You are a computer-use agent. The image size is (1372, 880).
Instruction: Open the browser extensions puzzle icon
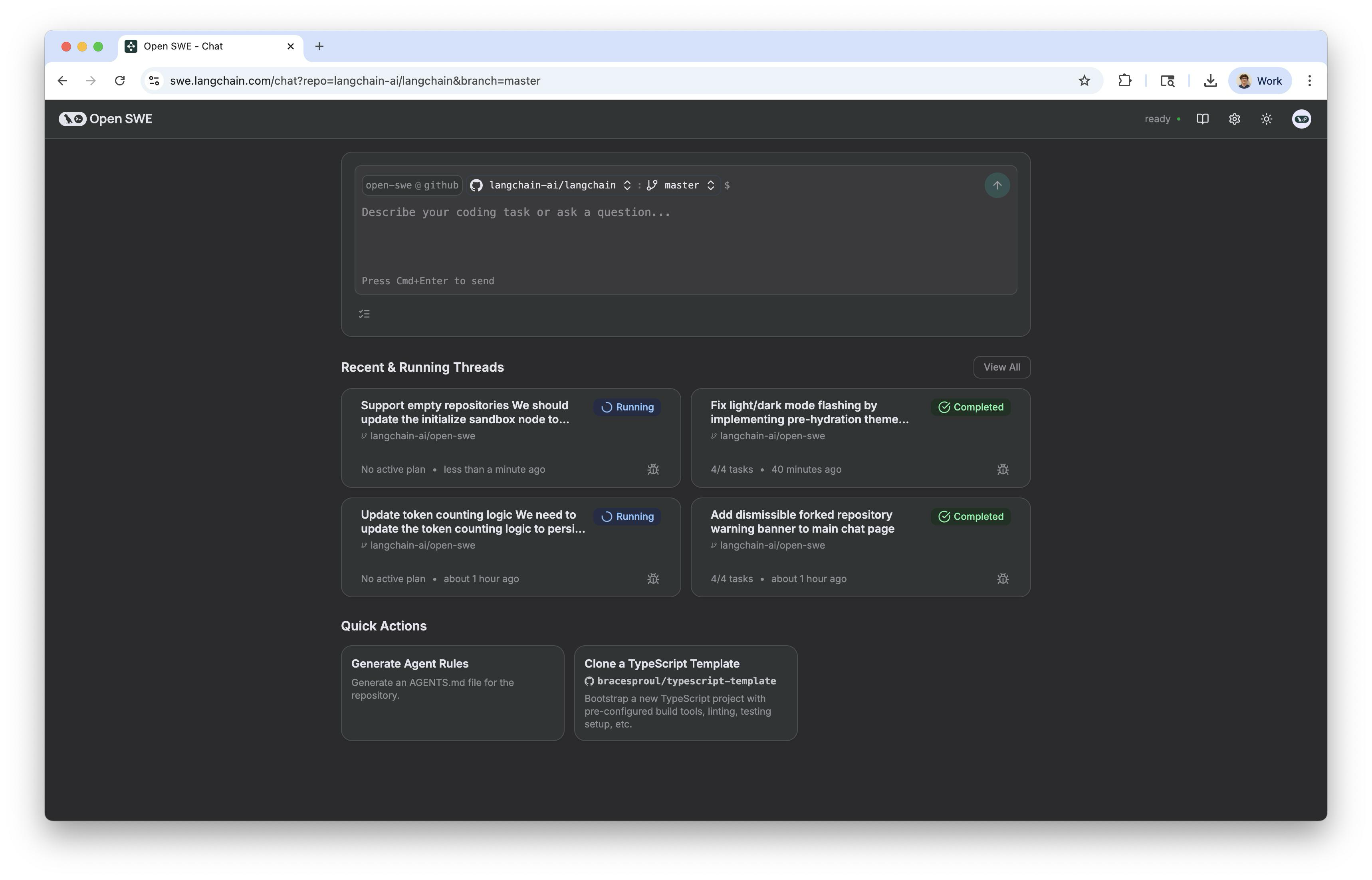(1124, 81)
